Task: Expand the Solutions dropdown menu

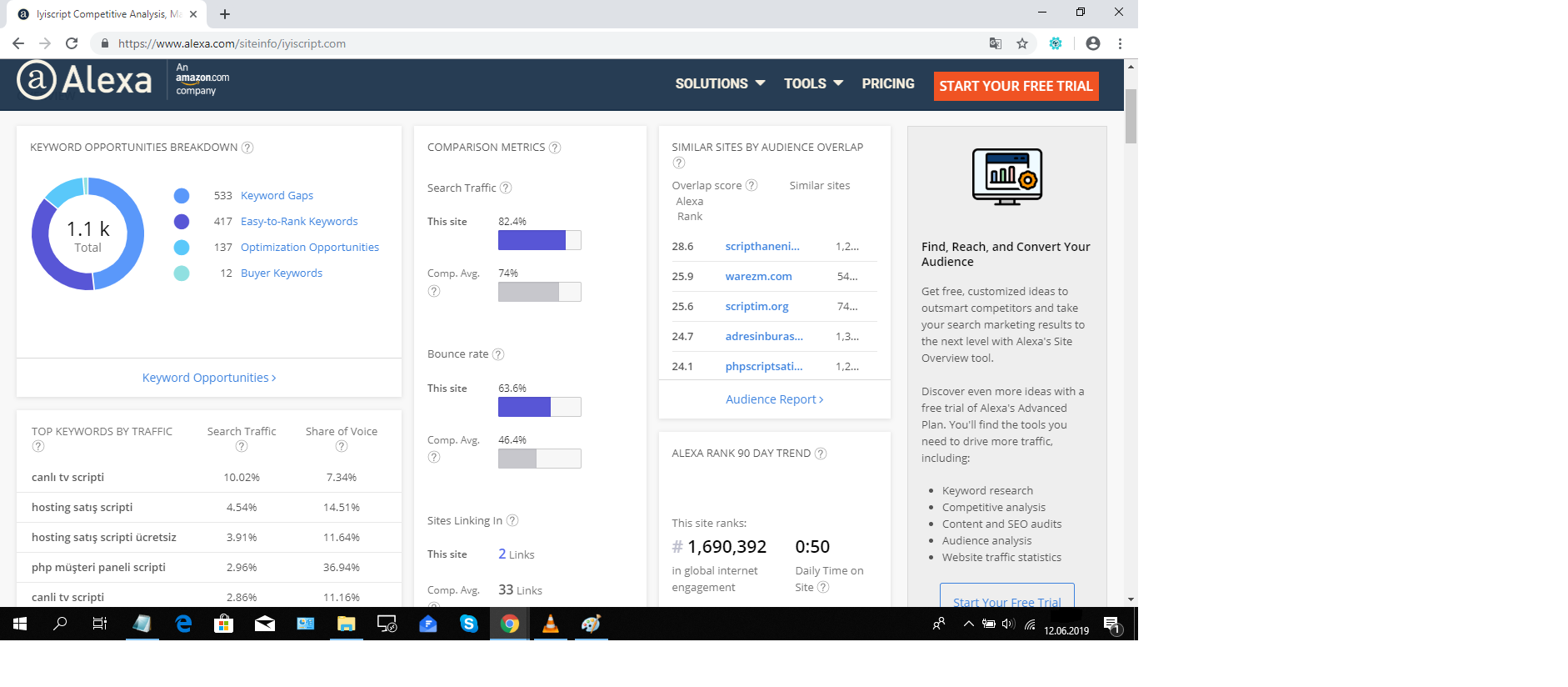Action: [x=720, y=83]
